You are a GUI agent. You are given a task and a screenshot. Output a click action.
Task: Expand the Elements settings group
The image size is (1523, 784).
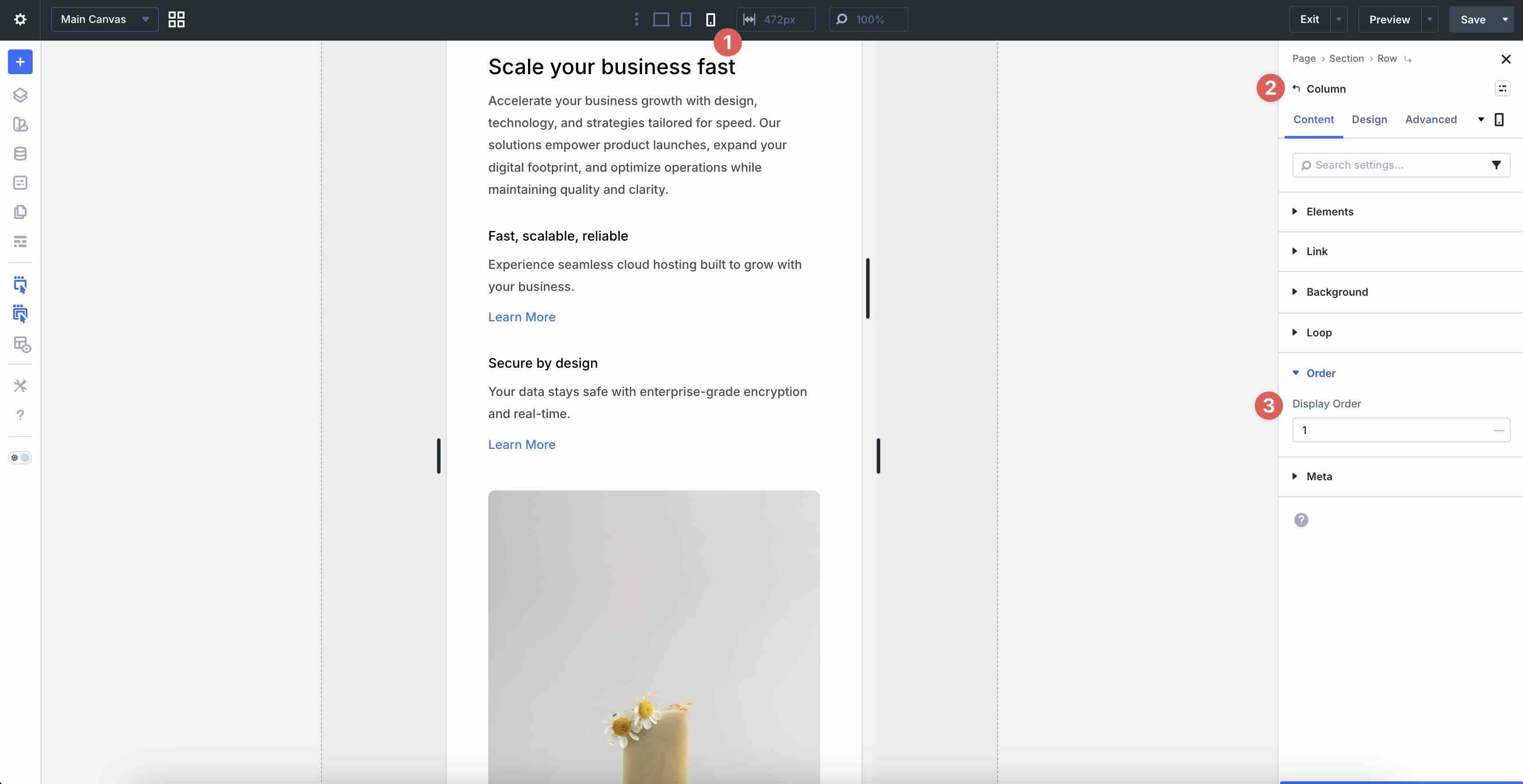point(1330,211)
